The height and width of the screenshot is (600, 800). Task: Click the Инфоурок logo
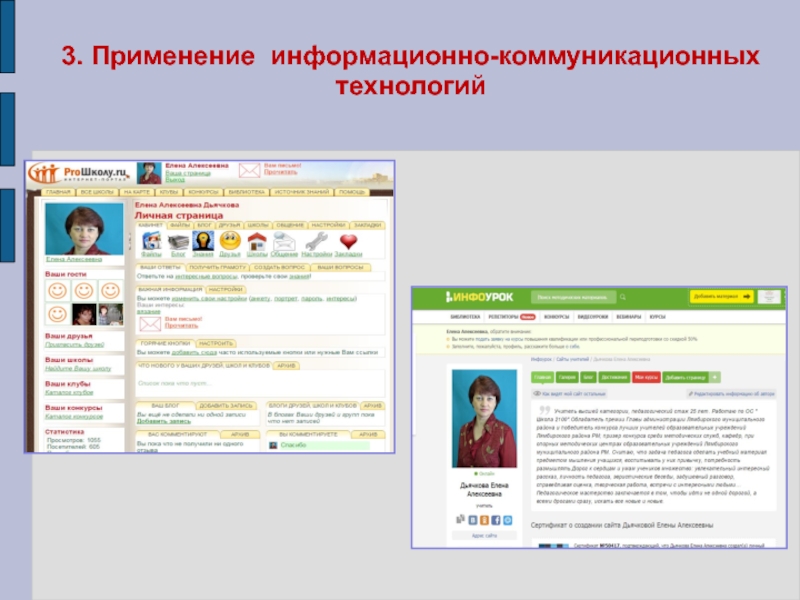[x=480, y=297]
